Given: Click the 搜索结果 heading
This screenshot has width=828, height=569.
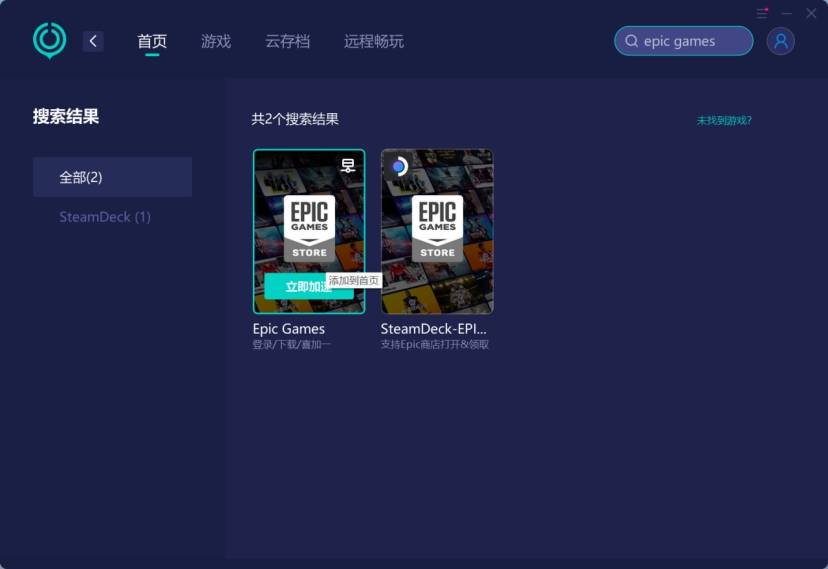Looking at the screenshot, I should [x=66, y=117].
